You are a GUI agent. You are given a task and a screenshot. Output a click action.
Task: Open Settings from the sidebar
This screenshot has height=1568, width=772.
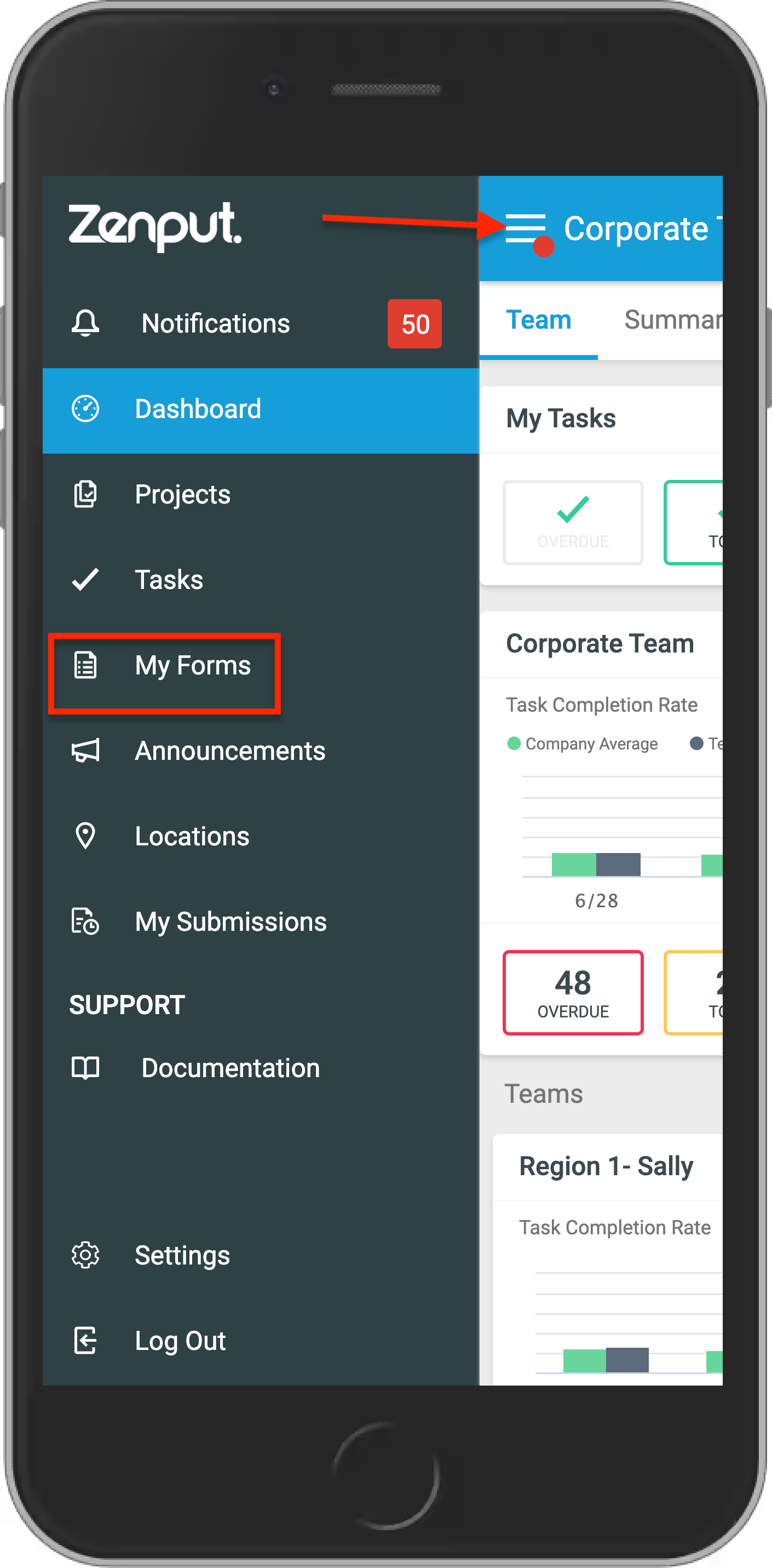click(261, 1255)
